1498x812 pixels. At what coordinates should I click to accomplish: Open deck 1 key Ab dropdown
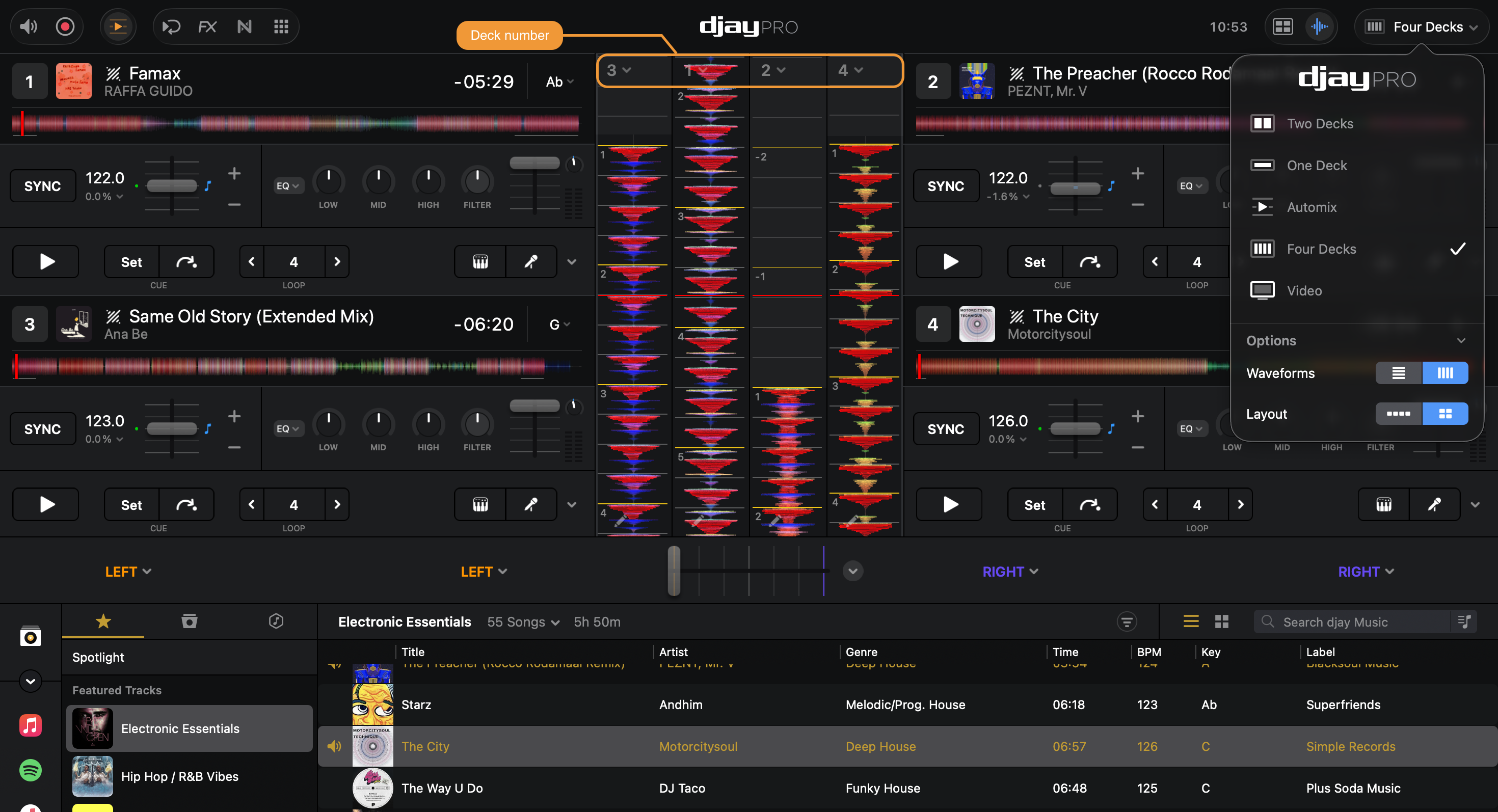559,82
